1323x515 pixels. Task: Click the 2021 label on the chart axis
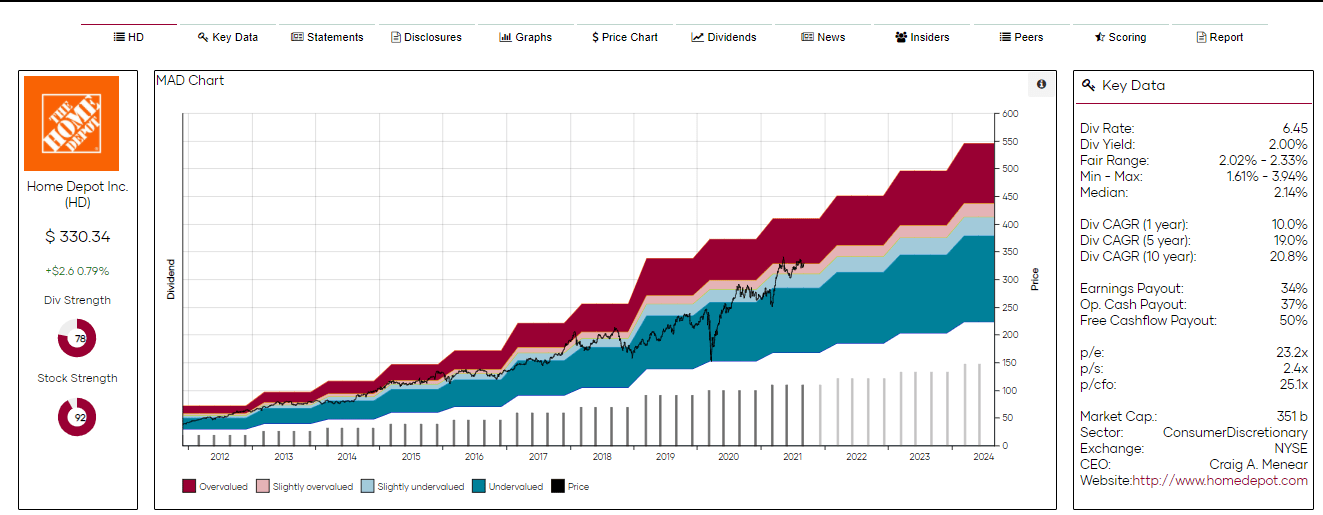click(793, 457)
